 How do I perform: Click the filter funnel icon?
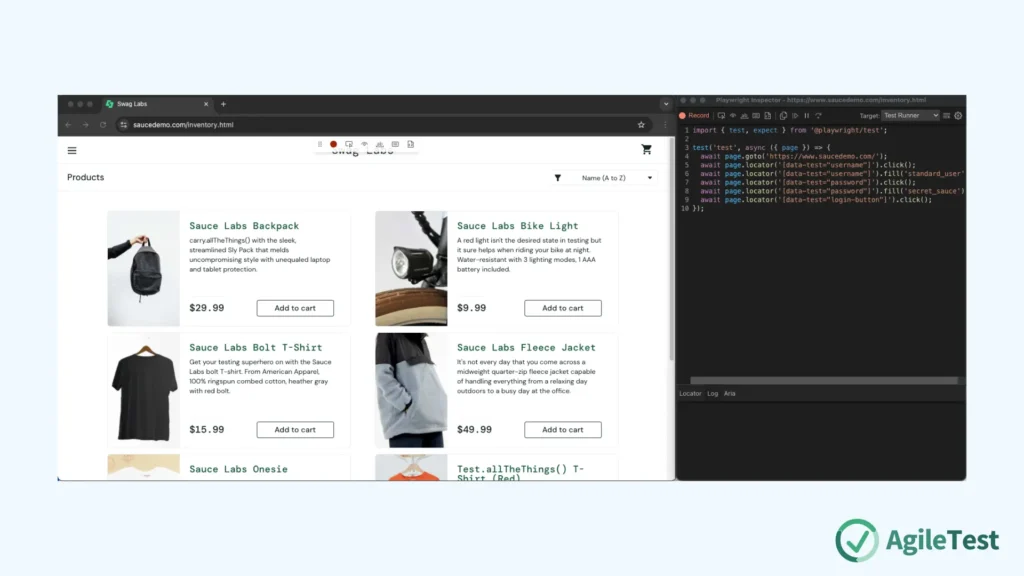(x=558, y=178)
